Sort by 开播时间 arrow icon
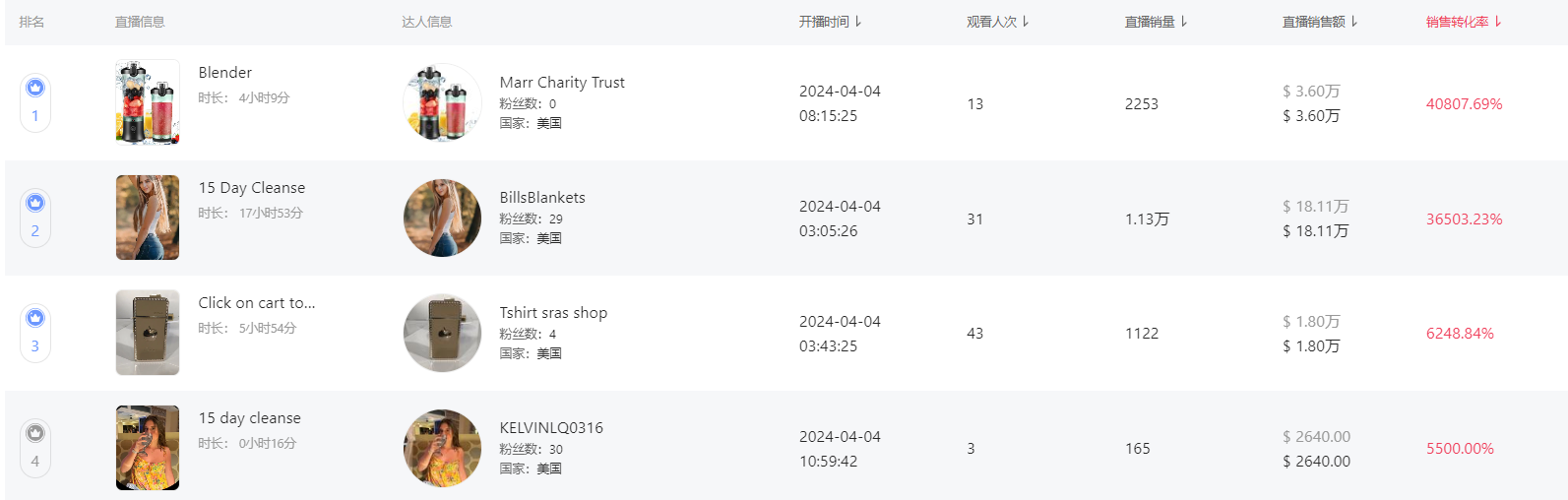The image size is (1568, 500). [858, 22]
